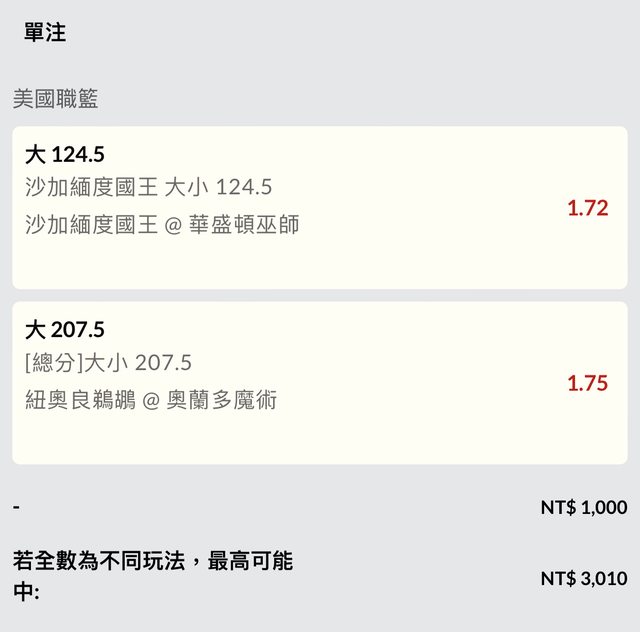Click the 單注 header title
Viewport: 640px width, 632px height.
click(45, 33)
